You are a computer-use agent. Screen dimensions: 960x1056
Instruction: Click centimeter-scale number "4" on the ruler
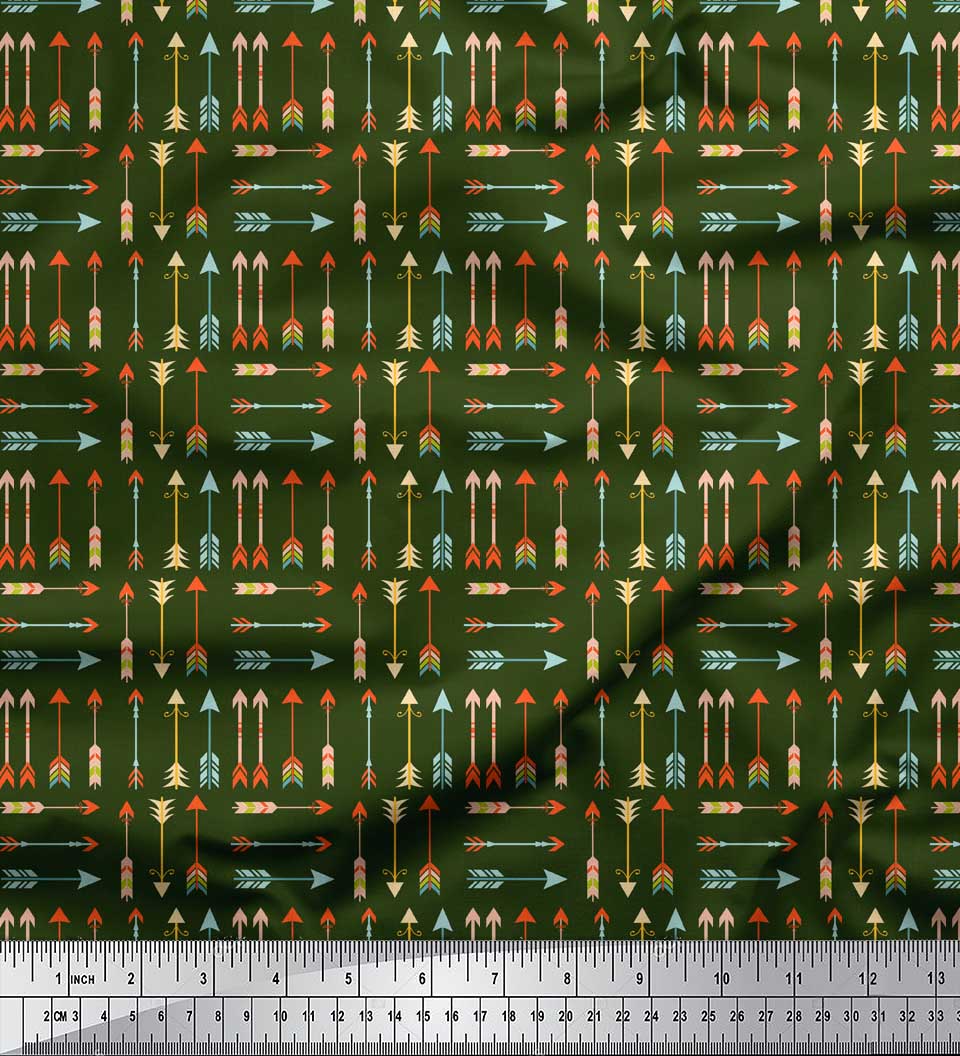[104, 1016]
